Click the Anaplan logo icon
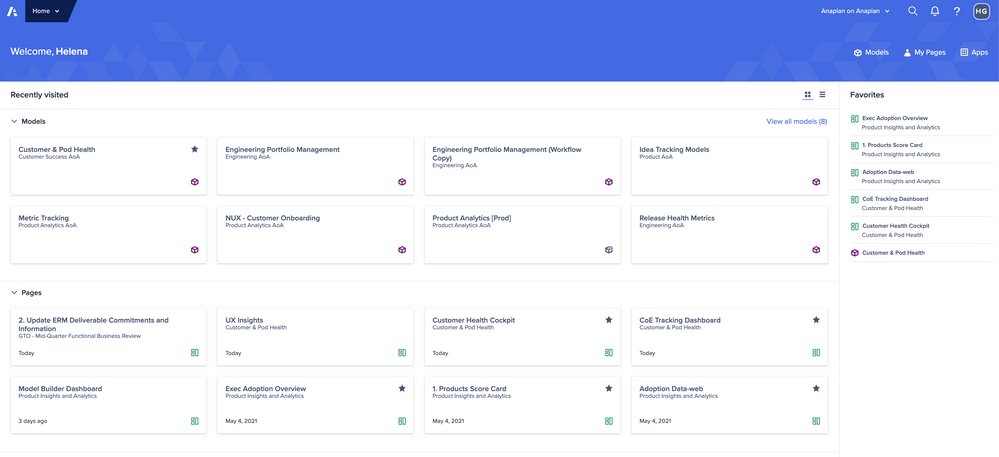The image size is (999, 457). tap(11, 11)
